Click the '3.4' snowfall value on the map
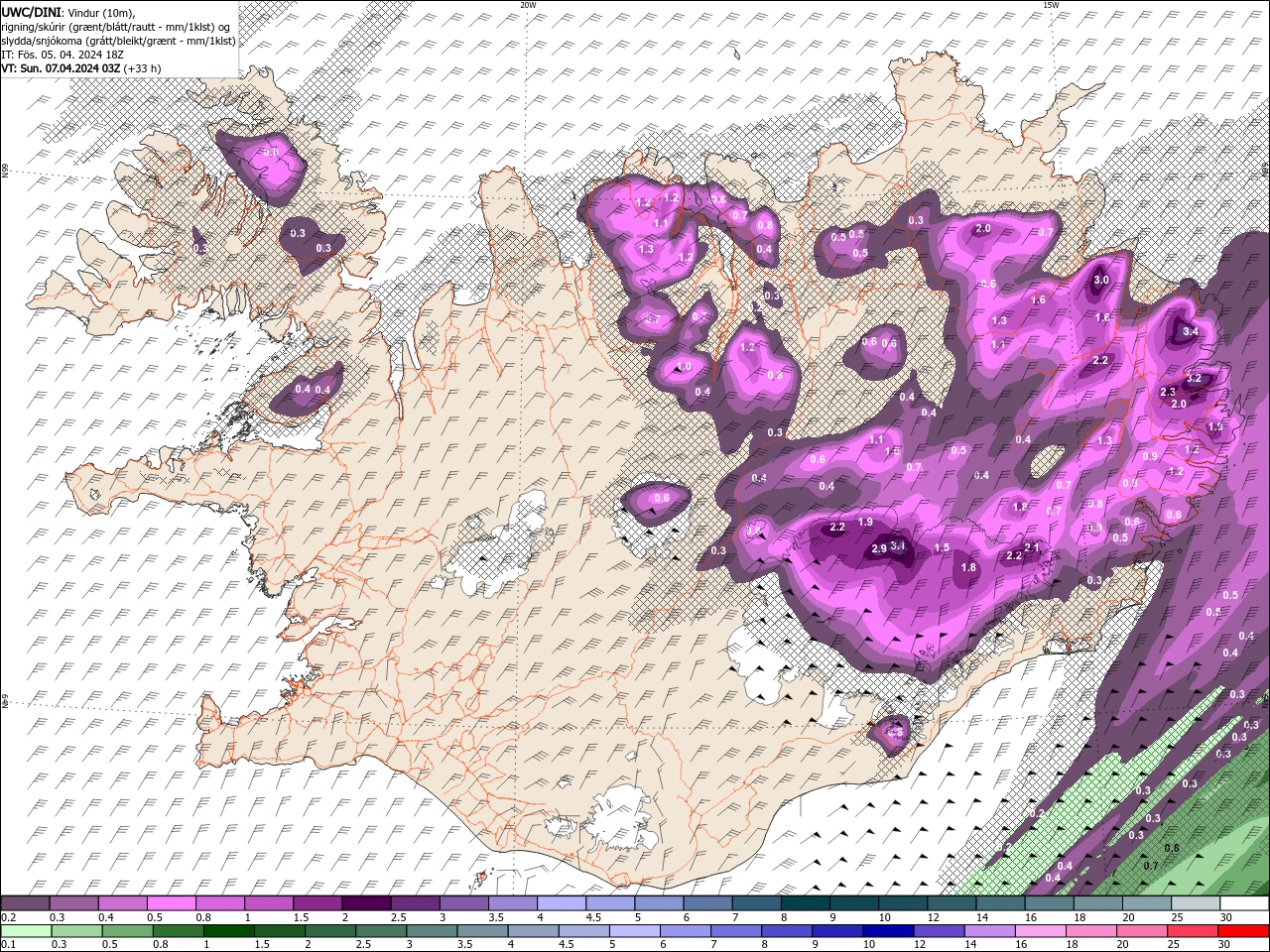 point(1191,331)
